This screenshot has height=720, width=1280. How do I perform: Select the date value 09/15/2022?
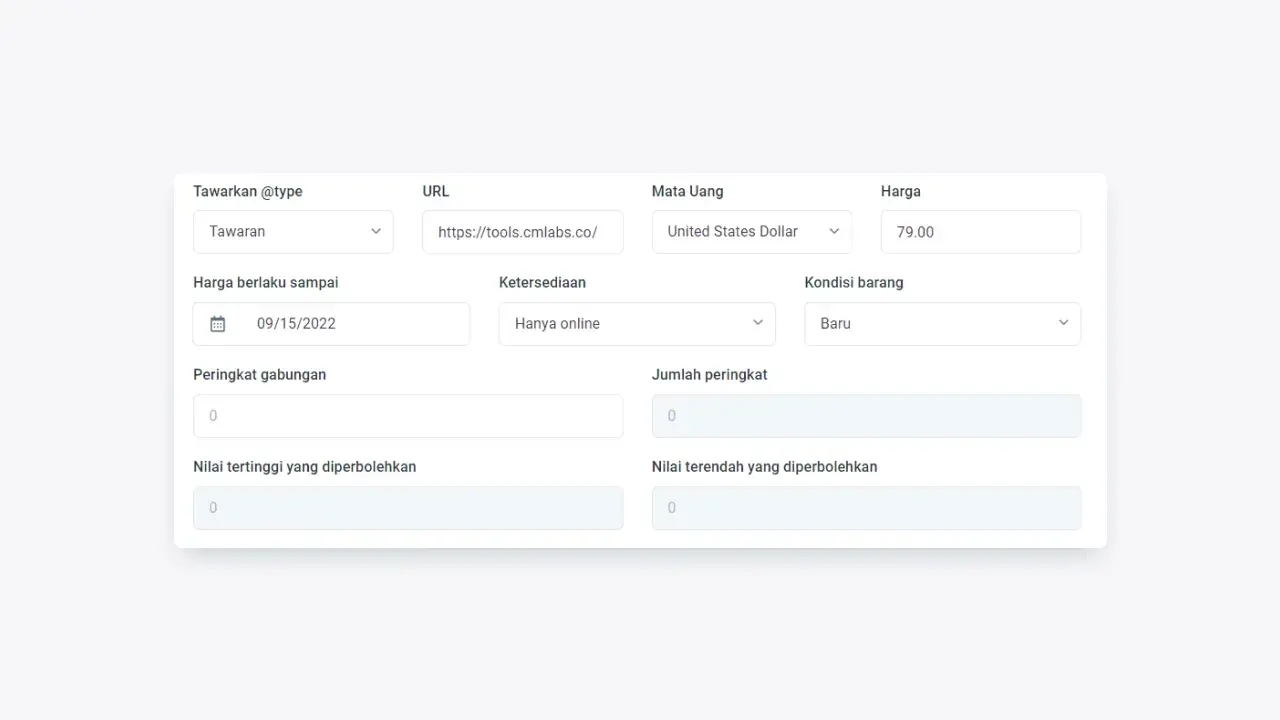pyautogui.click(x=296, y=324)
